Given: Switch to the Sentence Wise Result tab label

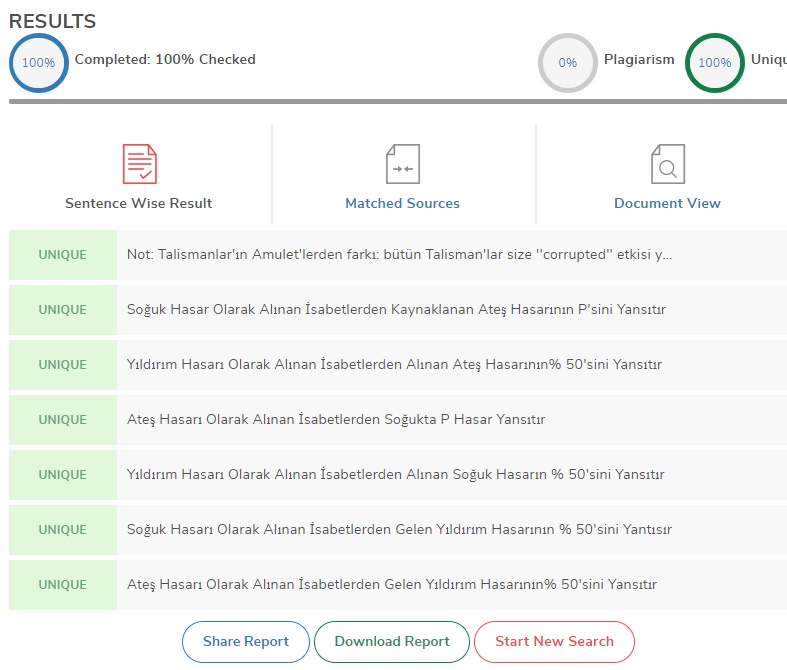Looking at the screenshot, I should (139, 203).
